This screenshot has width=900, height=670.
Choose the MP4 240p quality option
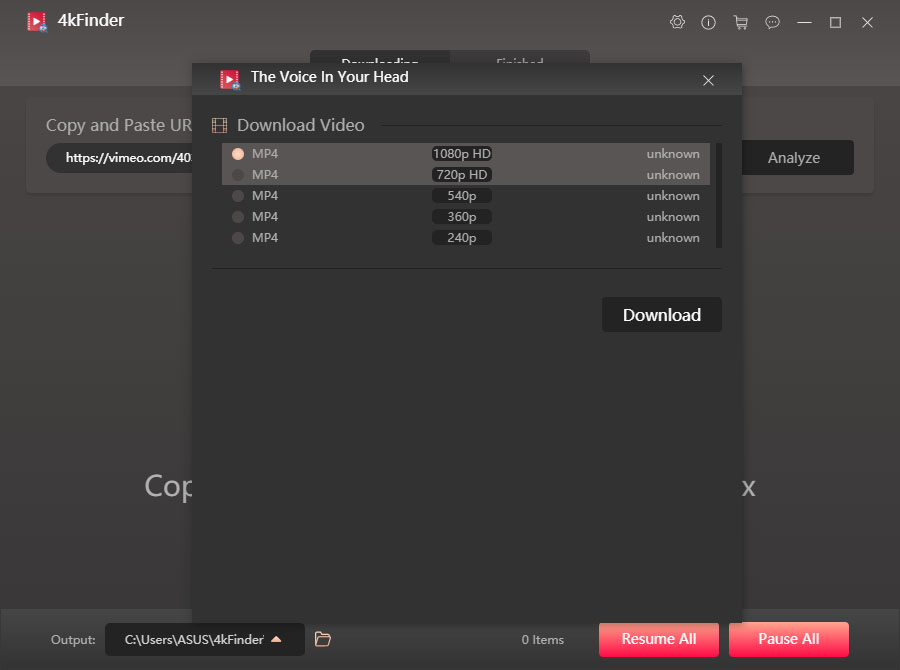[237, 237]
